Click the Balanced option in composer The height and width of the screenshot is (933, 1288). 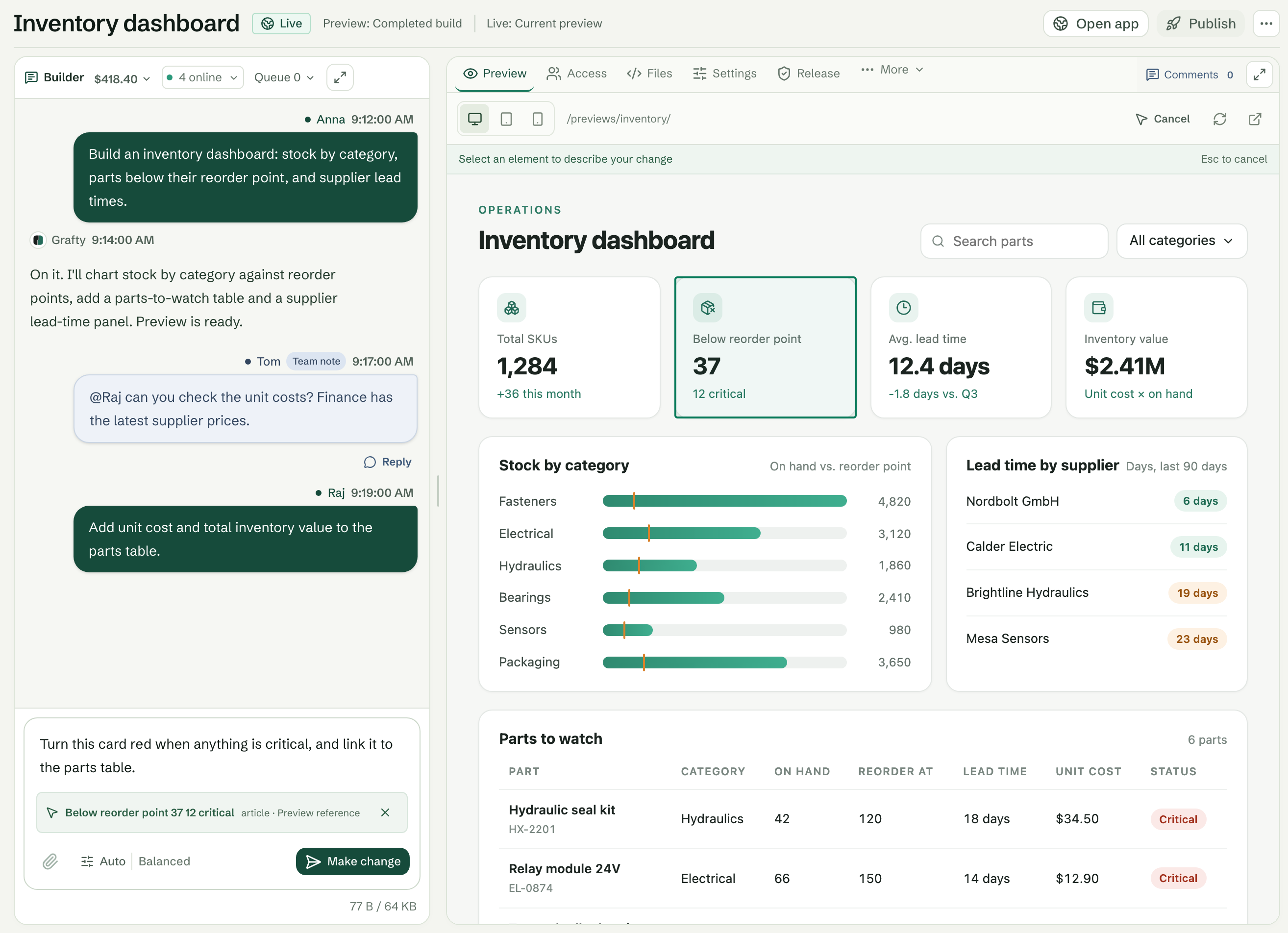164,861
